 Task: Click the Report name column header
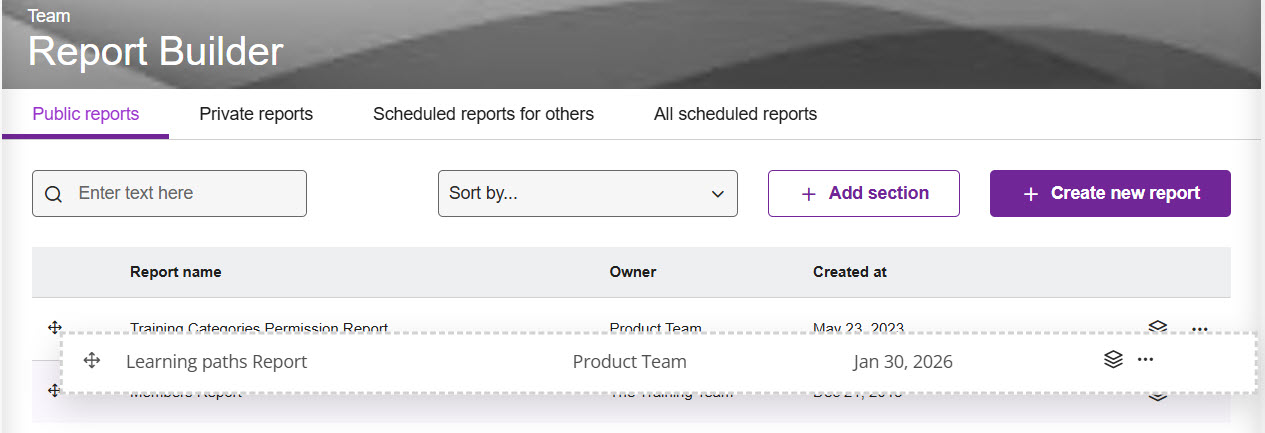point(176,272)
